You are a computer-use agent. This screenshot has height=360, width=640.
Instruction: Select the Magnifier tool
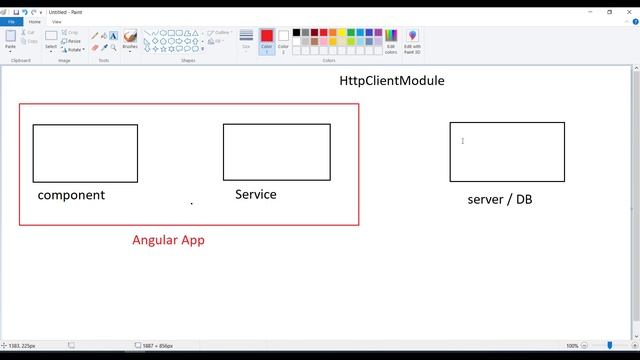113,48
